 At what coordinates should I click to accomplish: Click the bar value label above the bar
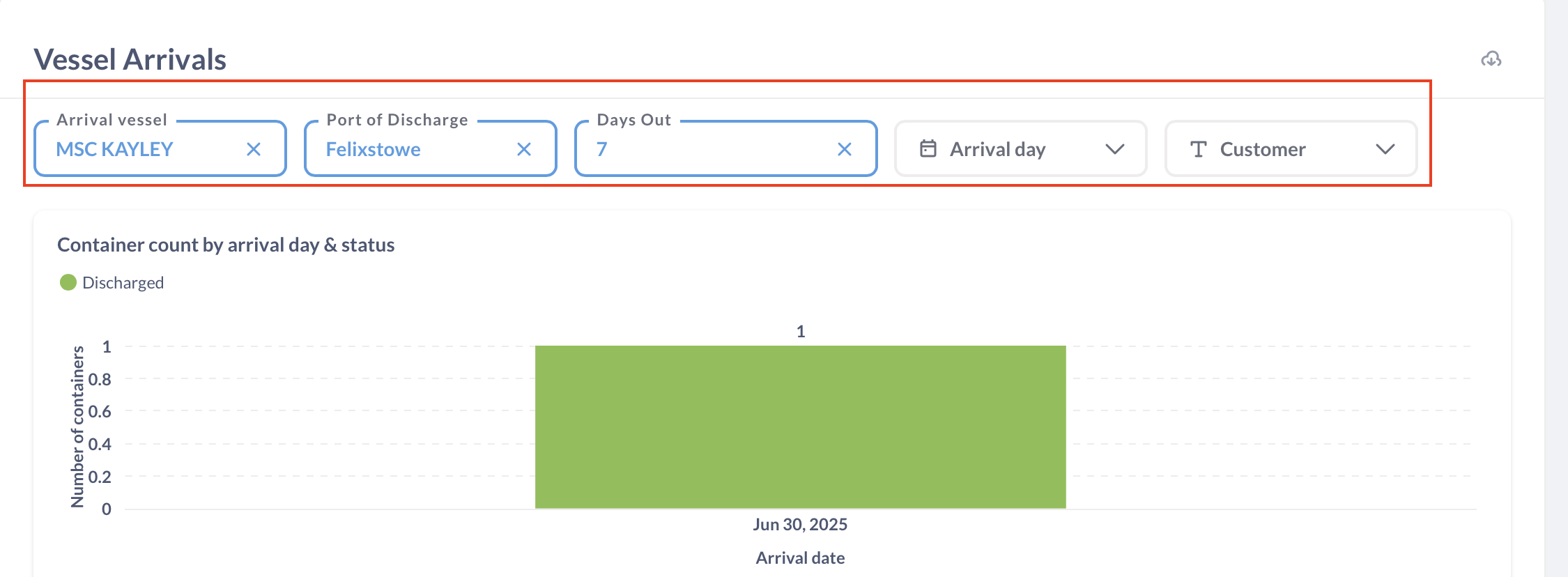coord(801,332)
